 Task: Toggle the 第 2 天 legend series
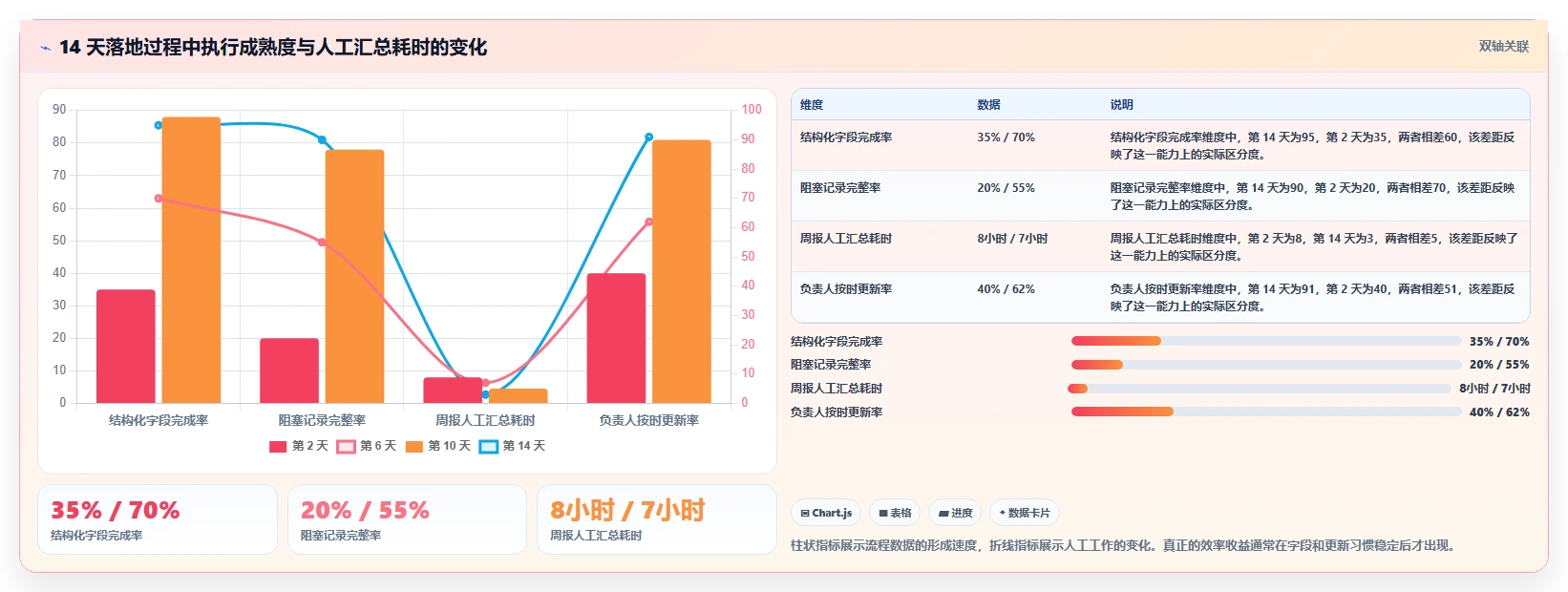tap(299, 446)
